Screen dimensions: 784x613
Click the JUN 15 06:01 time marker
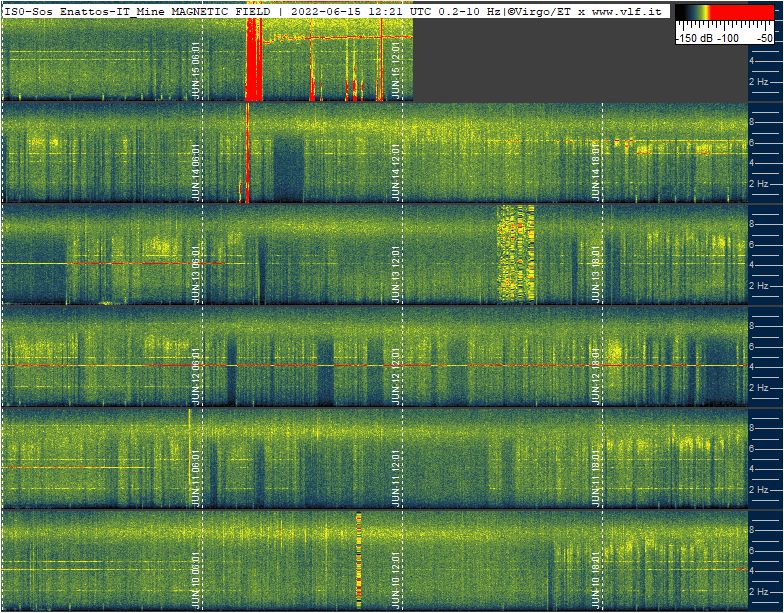pos(197,70)
